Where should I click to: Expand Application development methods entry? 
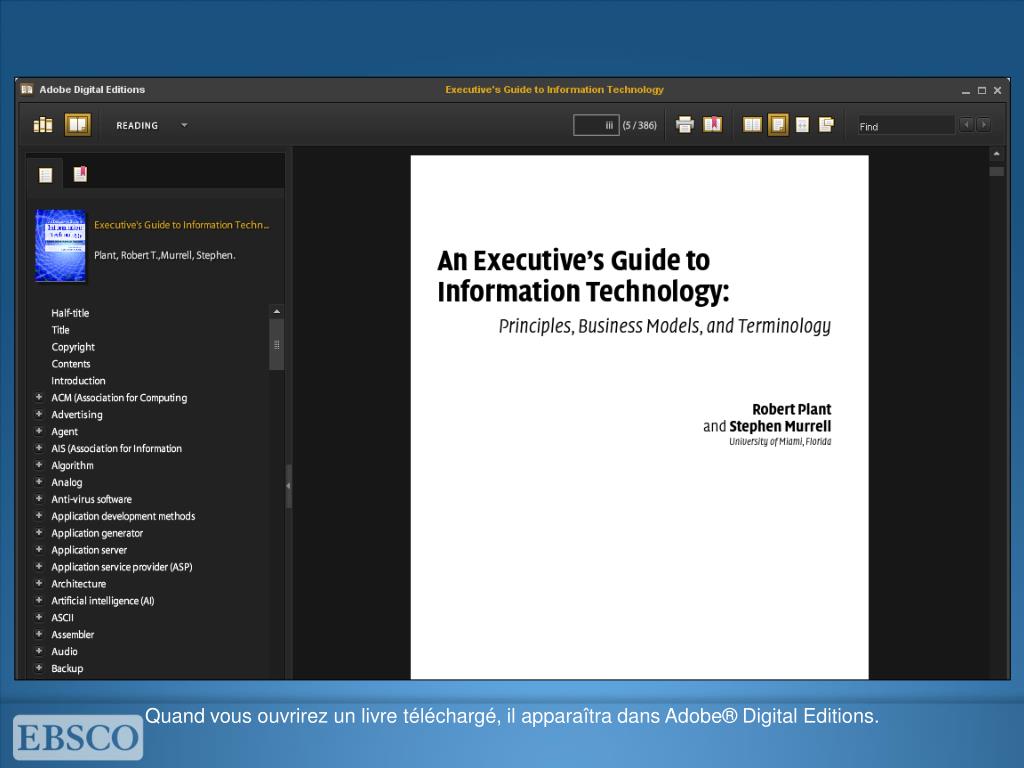[39, 516]
